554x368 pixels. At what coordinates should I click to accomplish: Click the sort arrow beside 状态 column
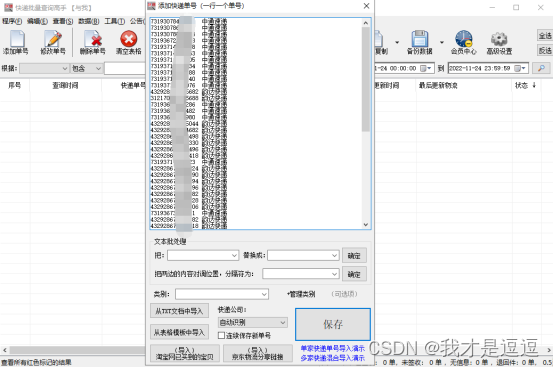click(x=534, y=85)
